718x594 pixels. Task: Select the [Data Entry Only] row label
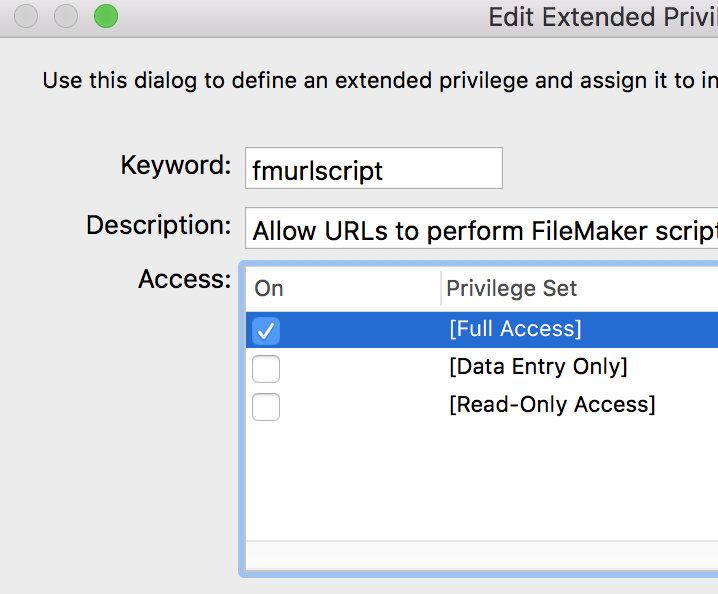pyautogui.click(x=538, y=367)
